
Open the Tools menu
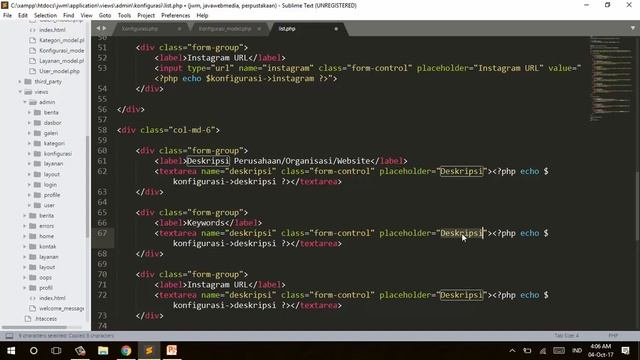[124, 16]
